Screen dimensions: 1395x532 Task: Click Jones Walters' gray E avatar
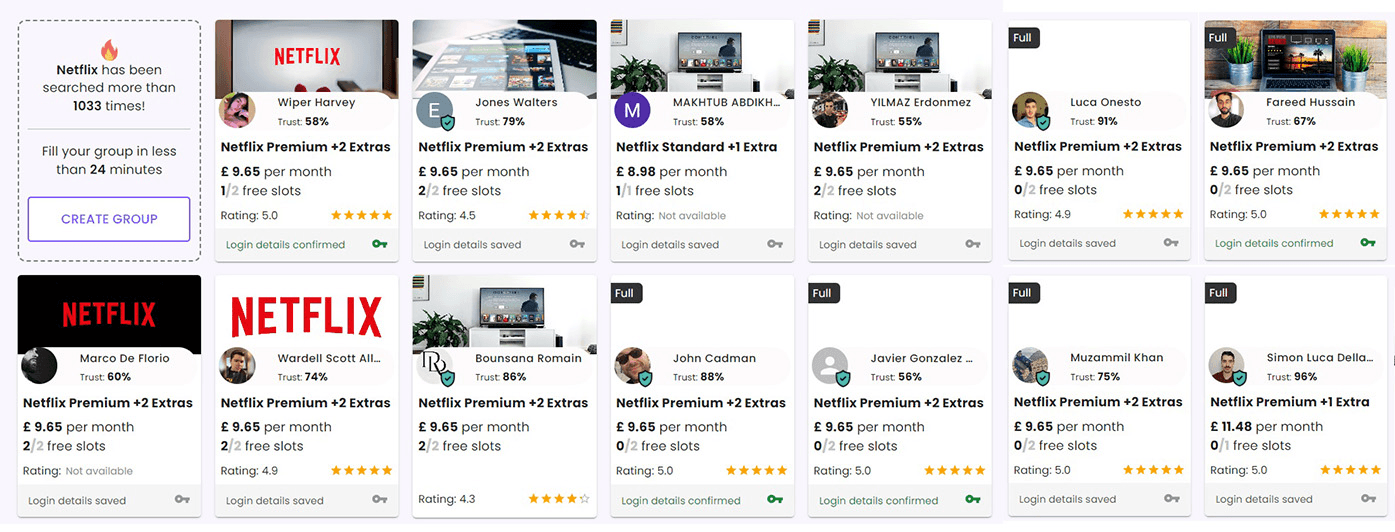434,110
